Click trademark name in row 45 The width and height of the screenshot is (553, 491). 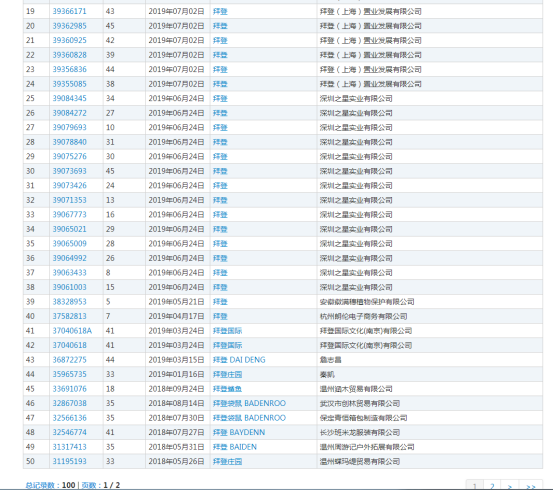coord(227,389)
